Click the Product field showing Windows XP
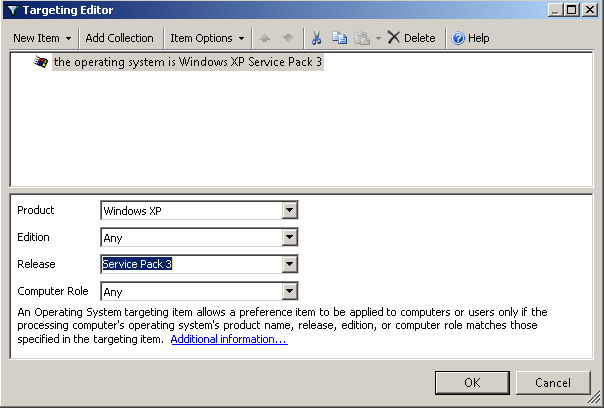 (x=199, y=210)
